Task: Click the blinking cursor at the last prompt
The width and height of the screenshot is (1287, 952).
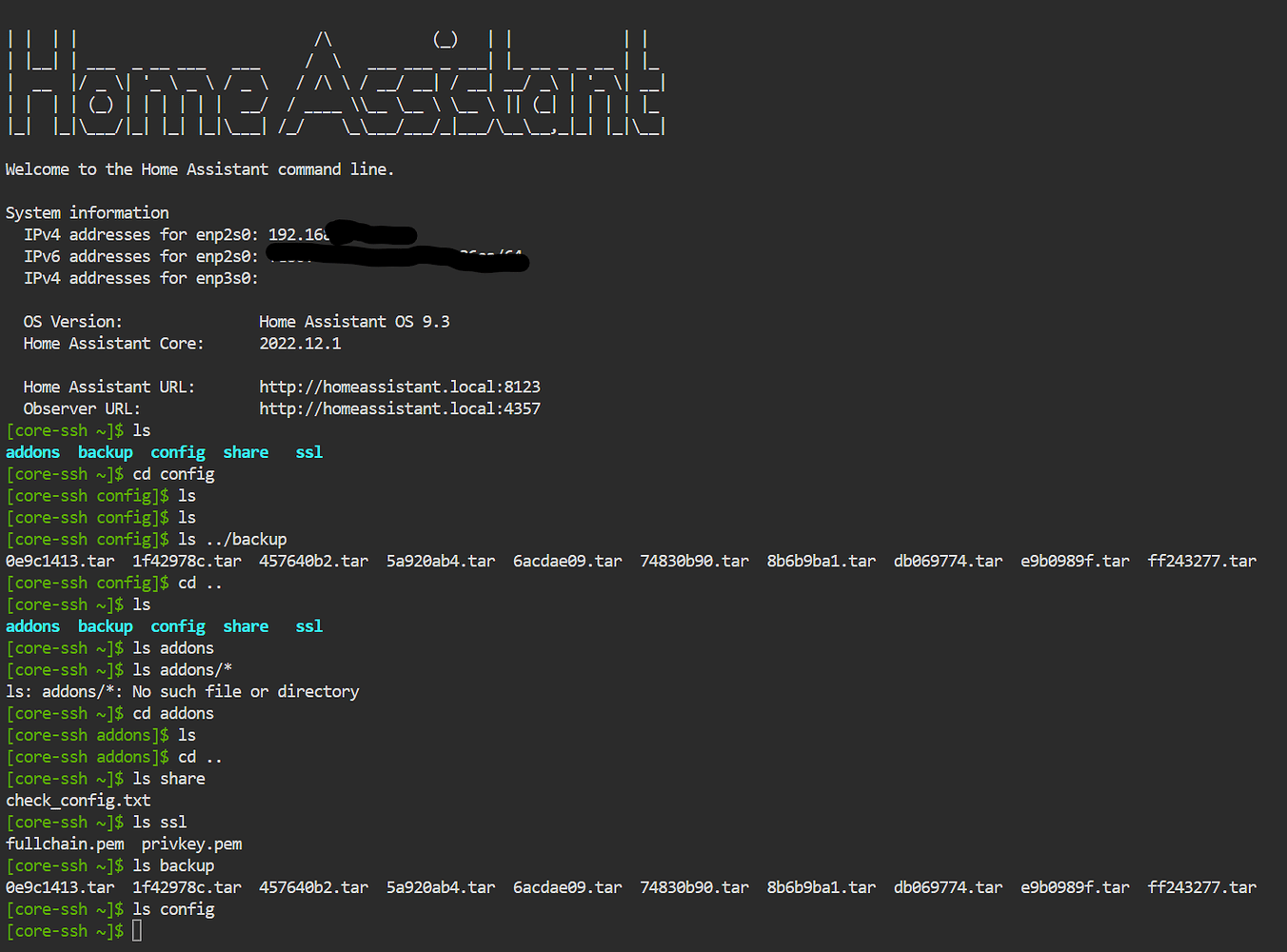Action: tap(137, 931)
